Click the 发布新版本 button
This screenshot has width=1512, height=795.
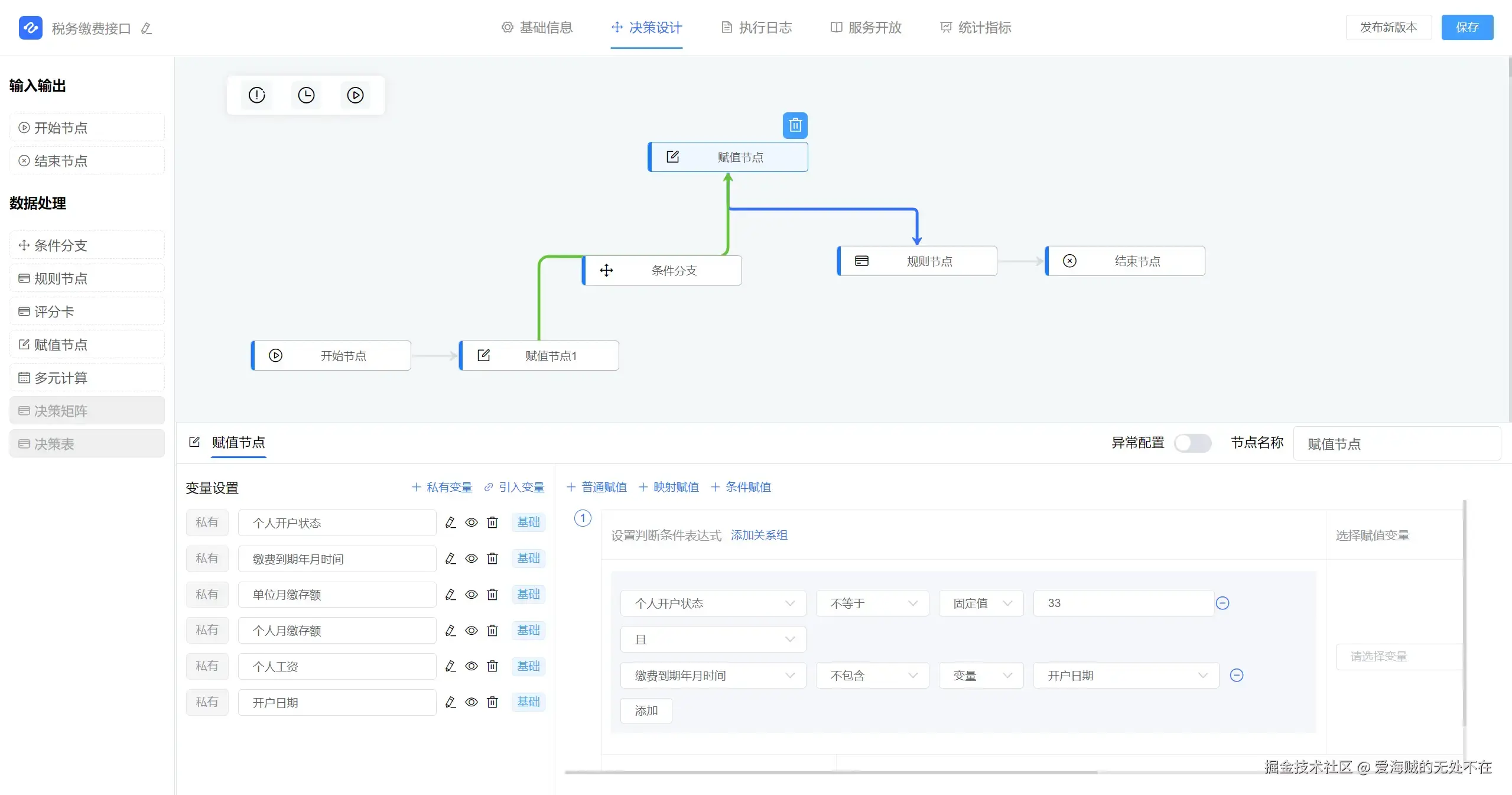1388,28
